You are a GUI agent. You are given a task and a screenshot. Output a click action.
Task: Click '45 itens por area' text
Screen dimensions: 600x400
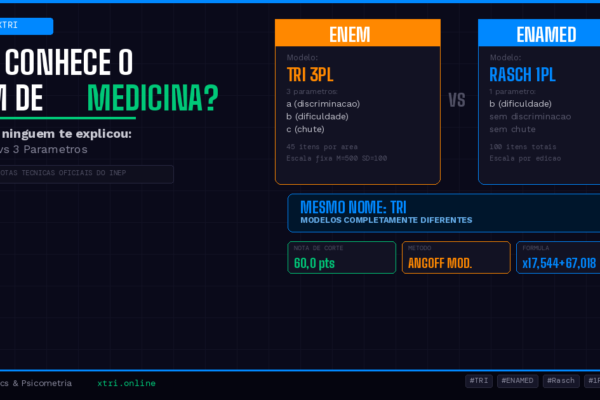(x=322, y=147)
